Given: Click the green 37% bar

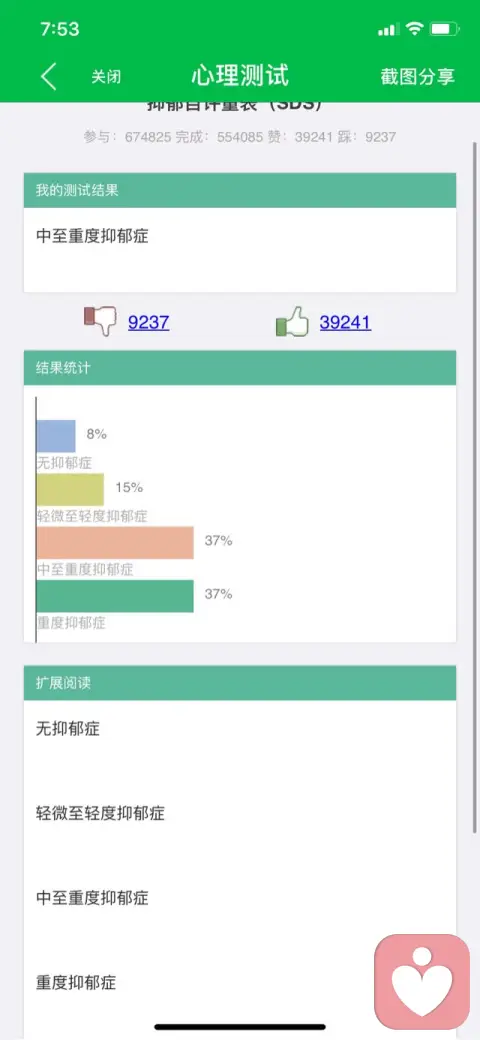Looking at the screenshot, I should 115,596.
